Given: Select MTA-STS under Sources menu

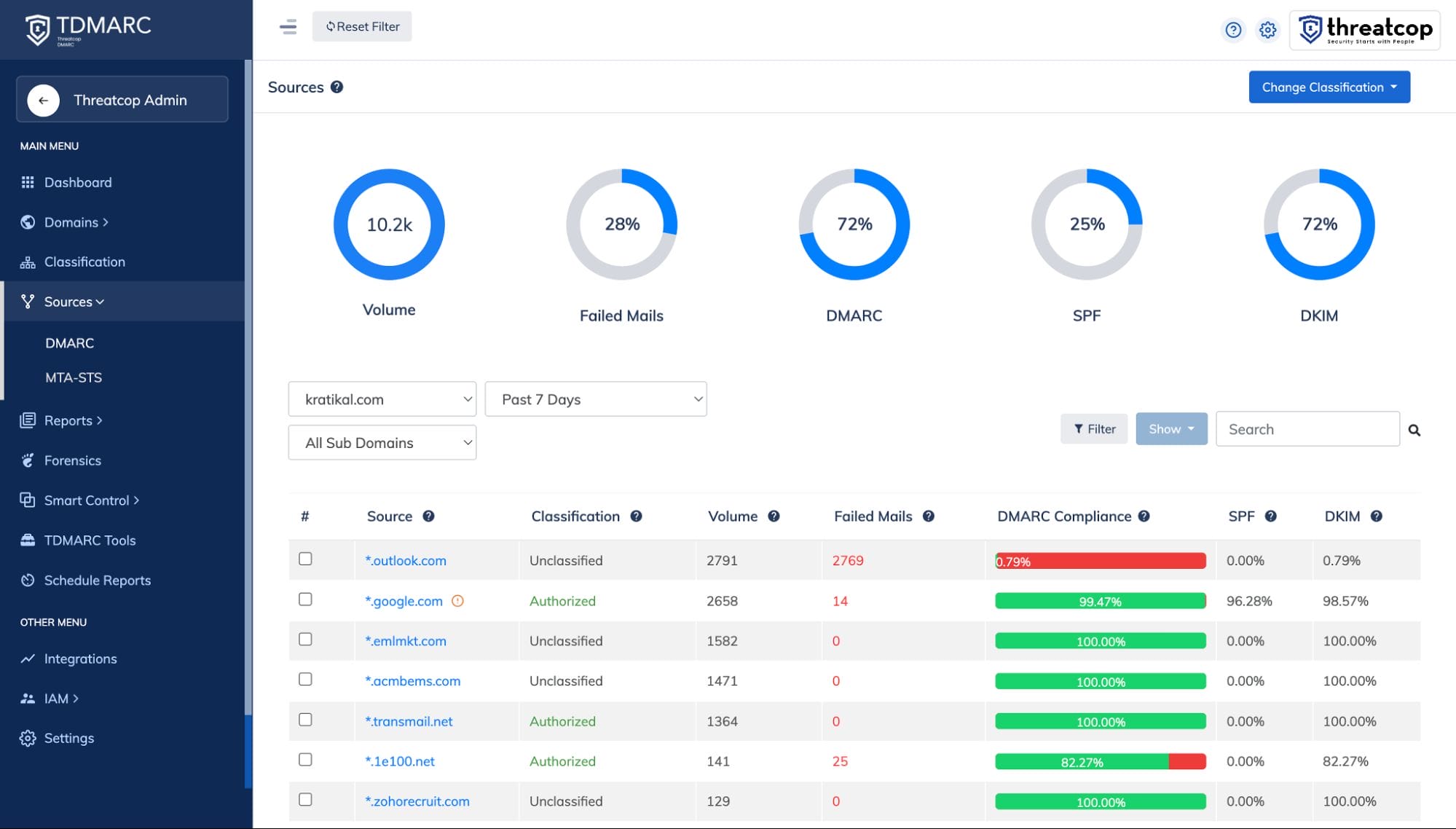Looking at the screenshot, I should click(74, 377).
